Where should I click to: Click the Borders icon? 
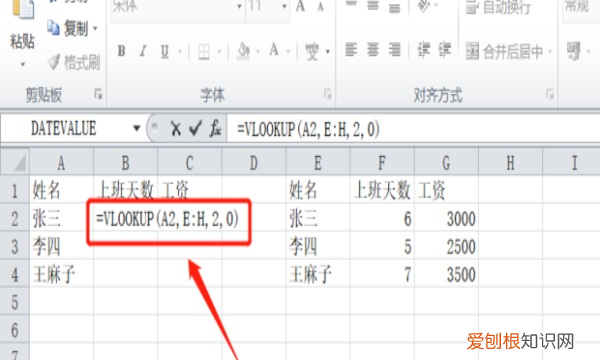204,51
